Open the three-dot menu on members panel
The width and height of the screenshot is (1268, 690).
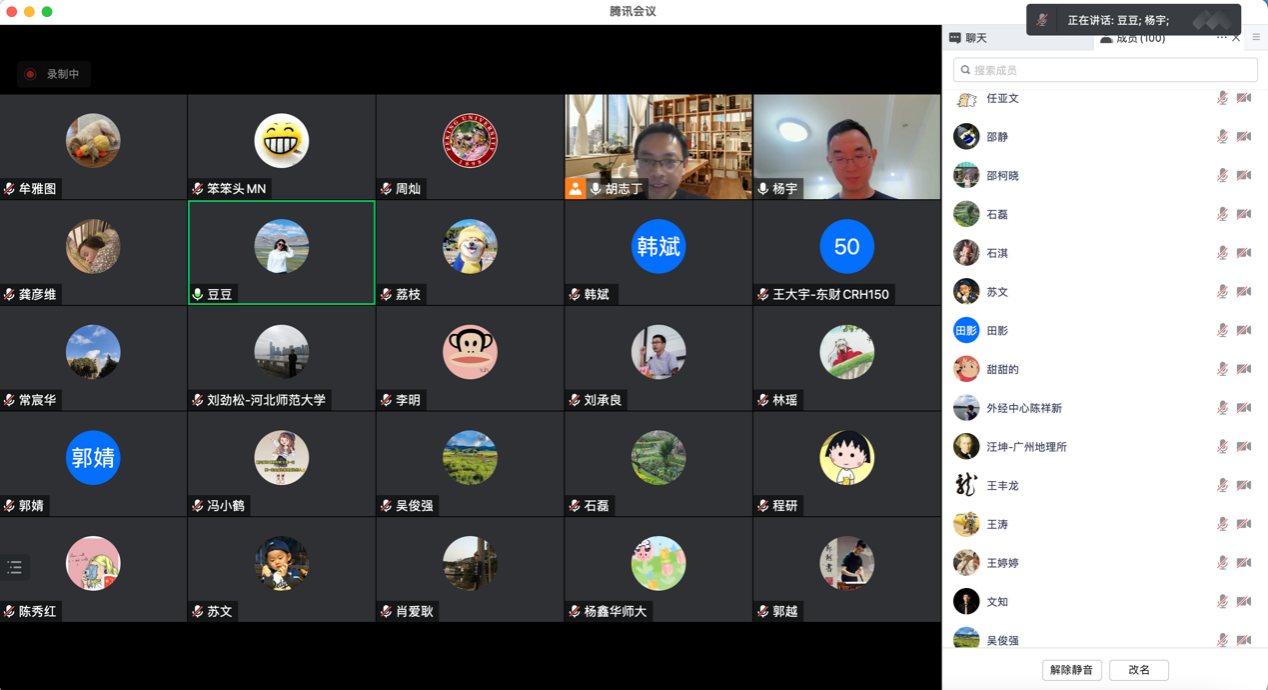pos(1221,38)
